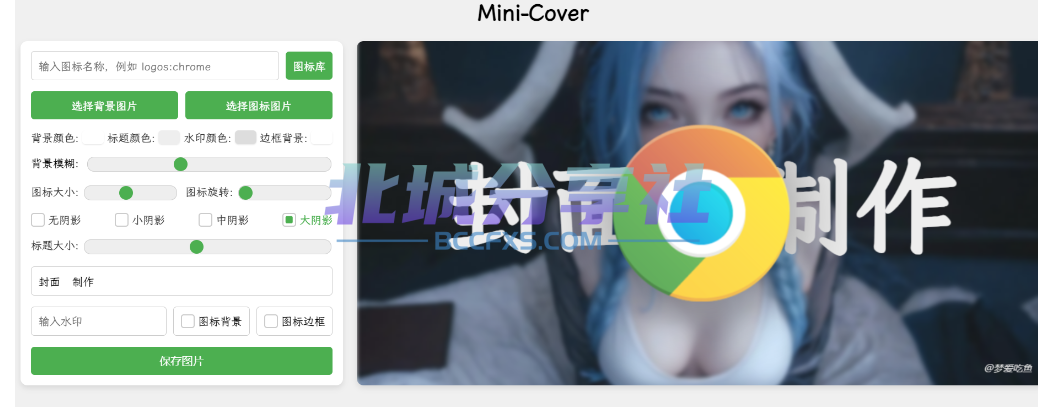Click the 背景模糊 label
The image size is (1038, 407).
click(x=54, y=165)
